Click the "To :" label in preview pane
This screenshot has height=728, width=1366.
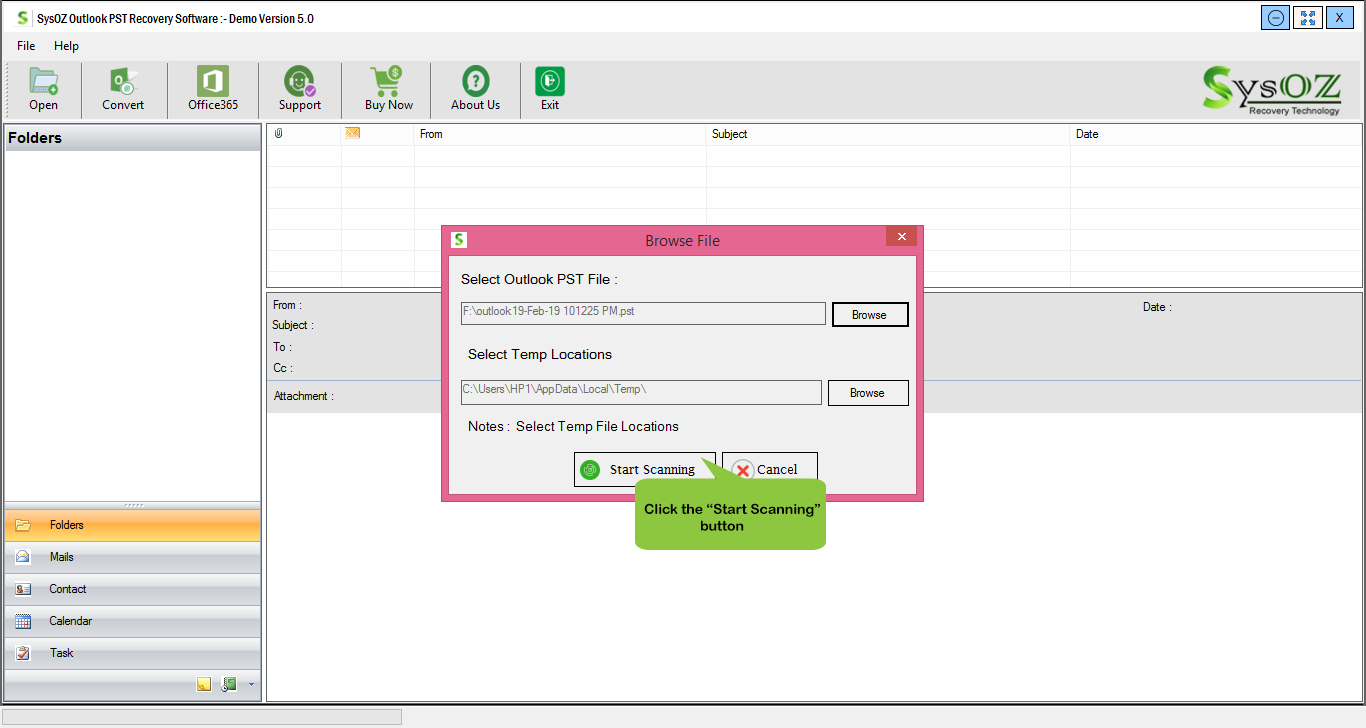pyautogui.click(x=282, y=347)
